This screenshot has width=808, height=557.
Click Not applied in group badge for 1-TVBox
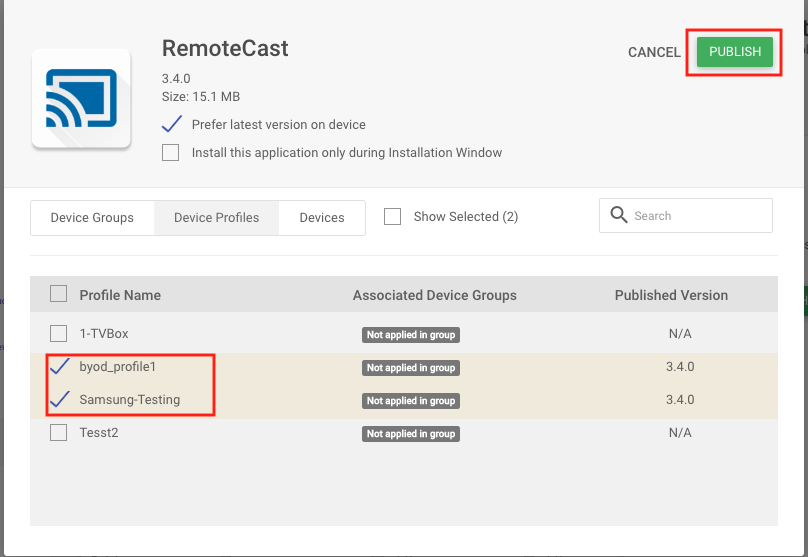[411, 335]
